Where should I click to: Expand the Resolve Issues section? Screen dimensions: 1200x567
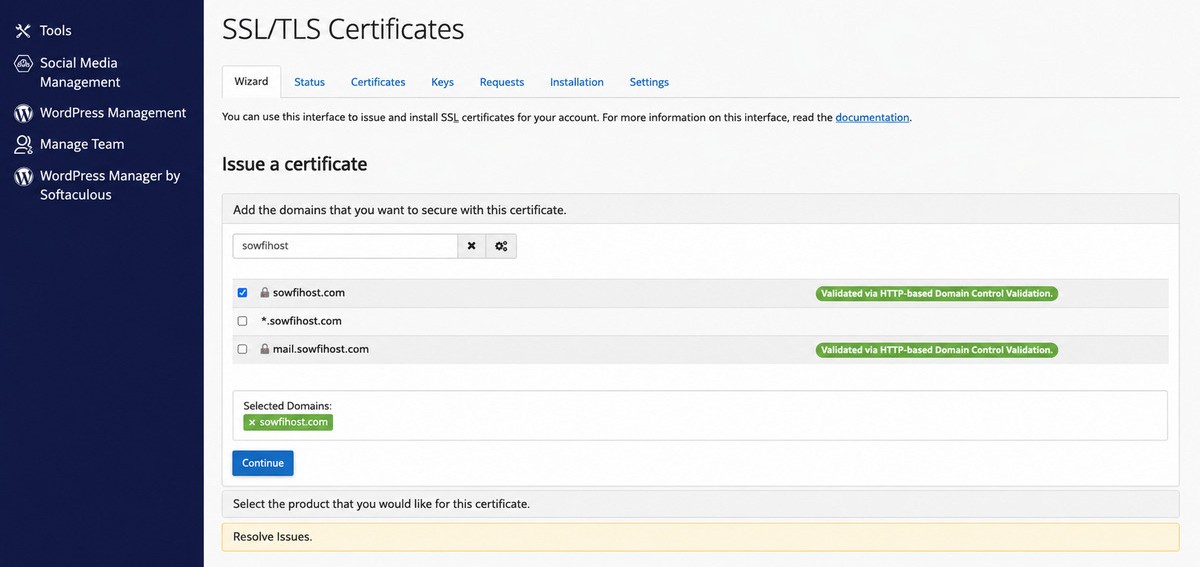pos(700,537)
